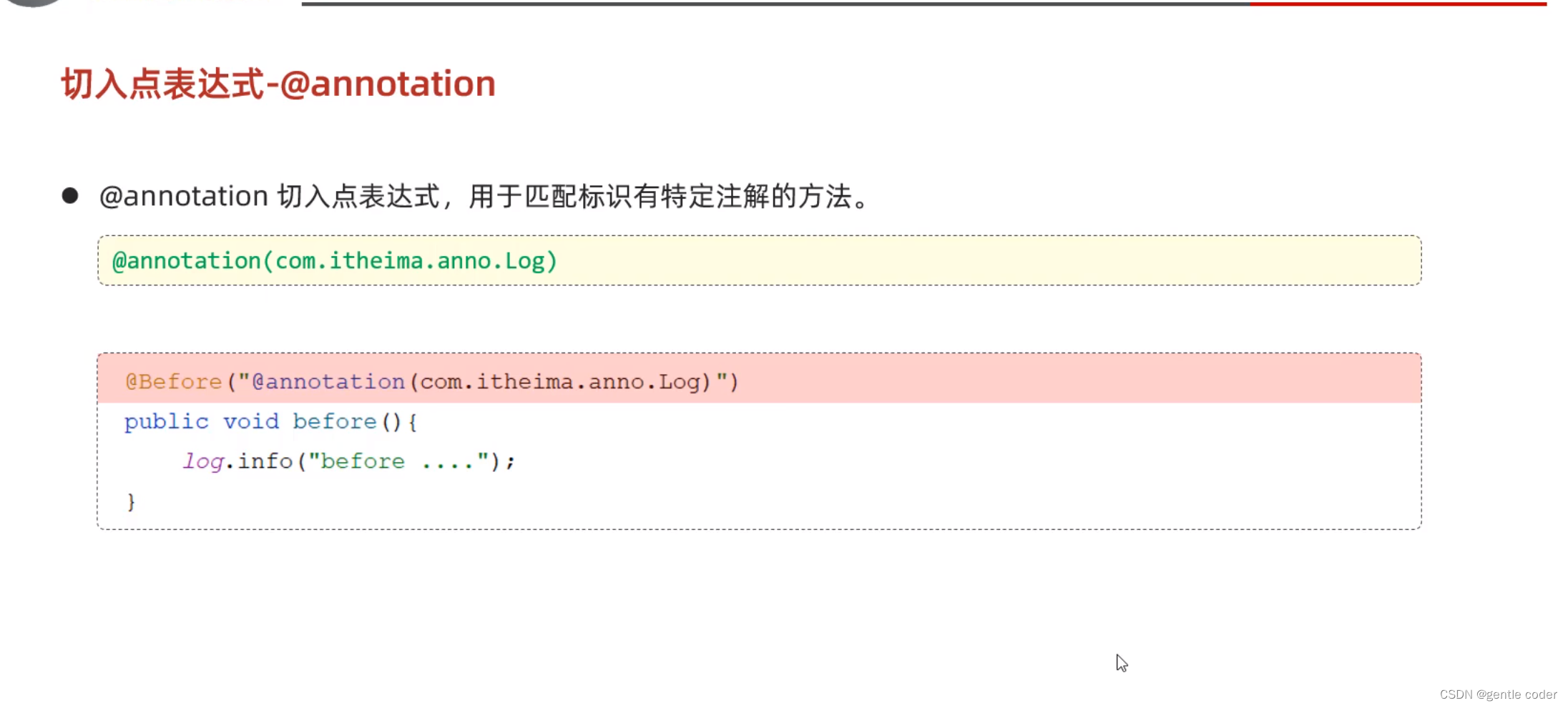This screenshot has height=708, width=1568.
Task: Click the blue @annotation text inside the @Before string
Action: tap(328, 382)
